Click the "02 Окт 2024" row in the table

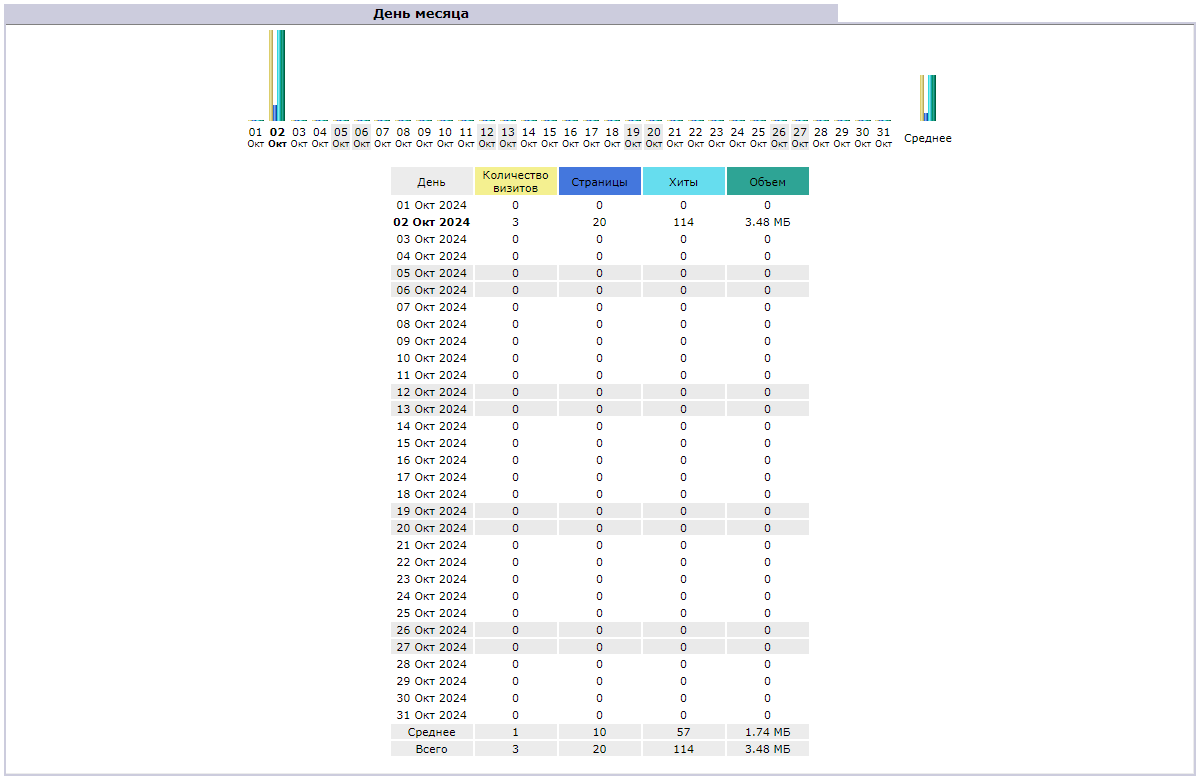pyautogui.click(x=432, y=222)
